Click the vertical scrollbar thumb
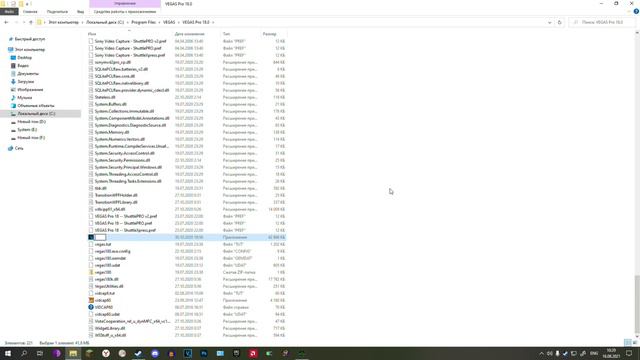The width and height of the screenshot is (640, 360). [x=637, y=304]
